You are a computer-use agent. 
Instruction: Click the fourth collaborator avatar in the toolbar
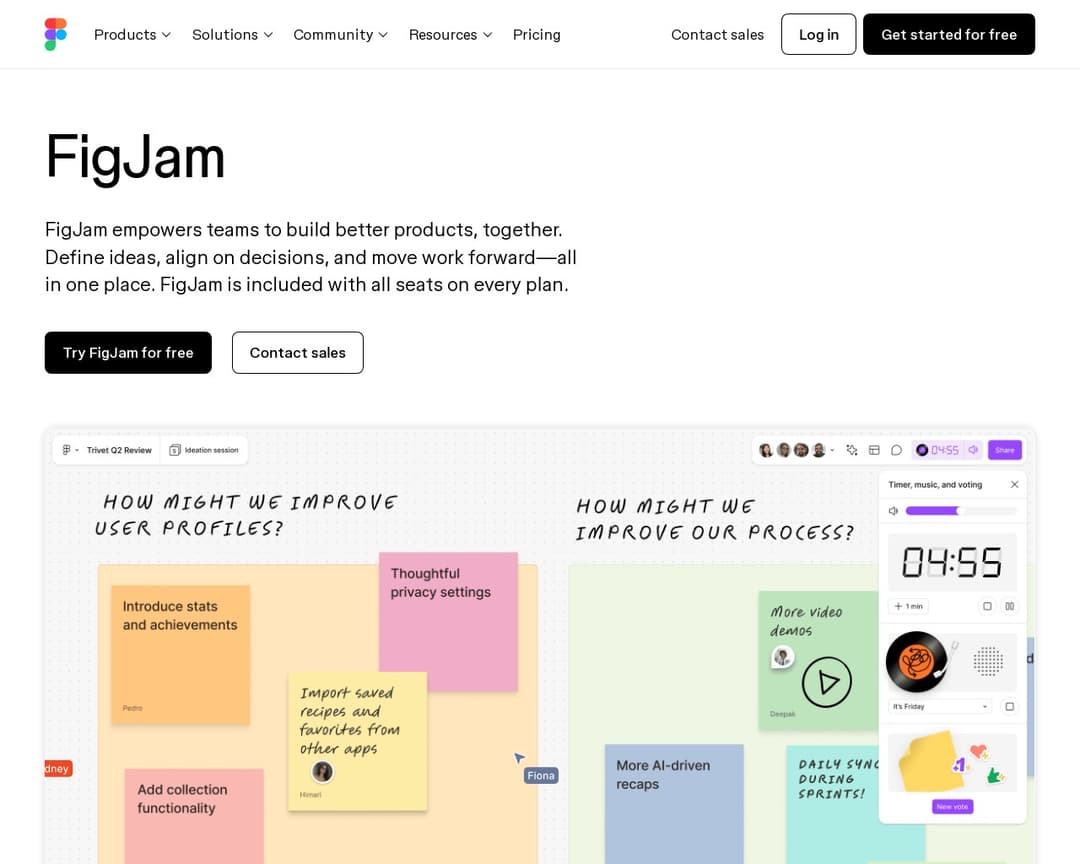point(818,450)
